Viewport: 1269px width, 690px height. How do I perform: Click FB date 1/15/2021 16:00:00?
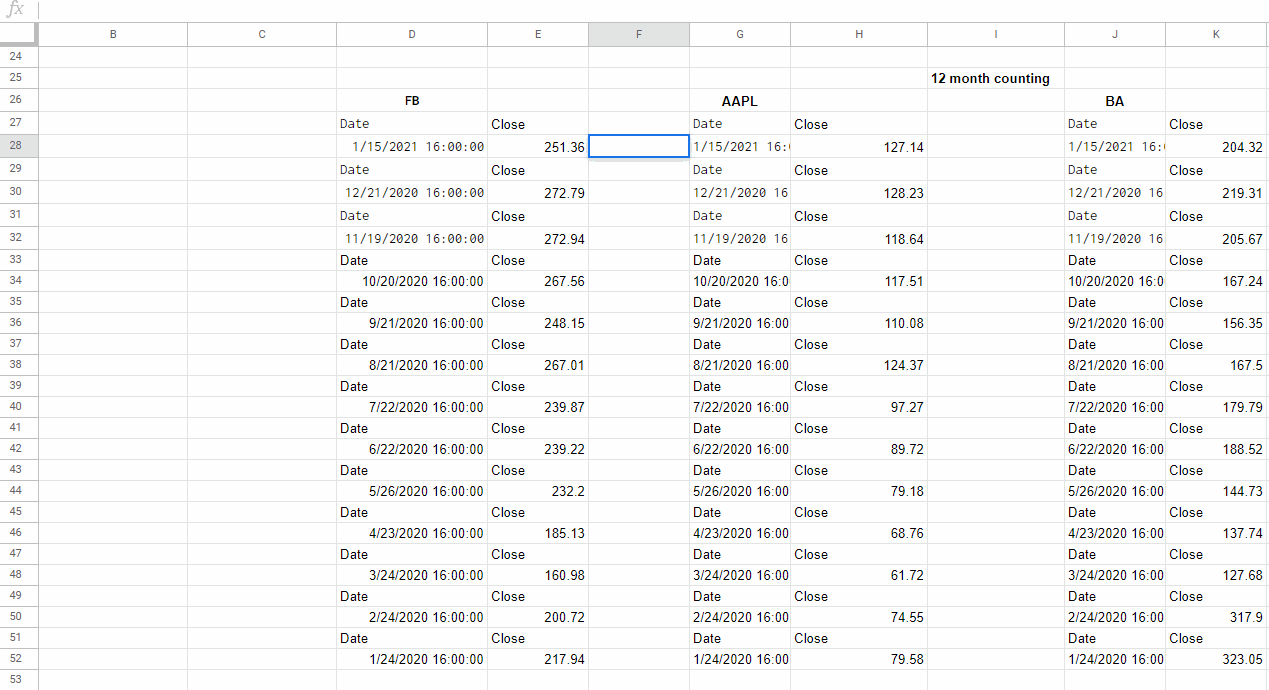(412, 147)
